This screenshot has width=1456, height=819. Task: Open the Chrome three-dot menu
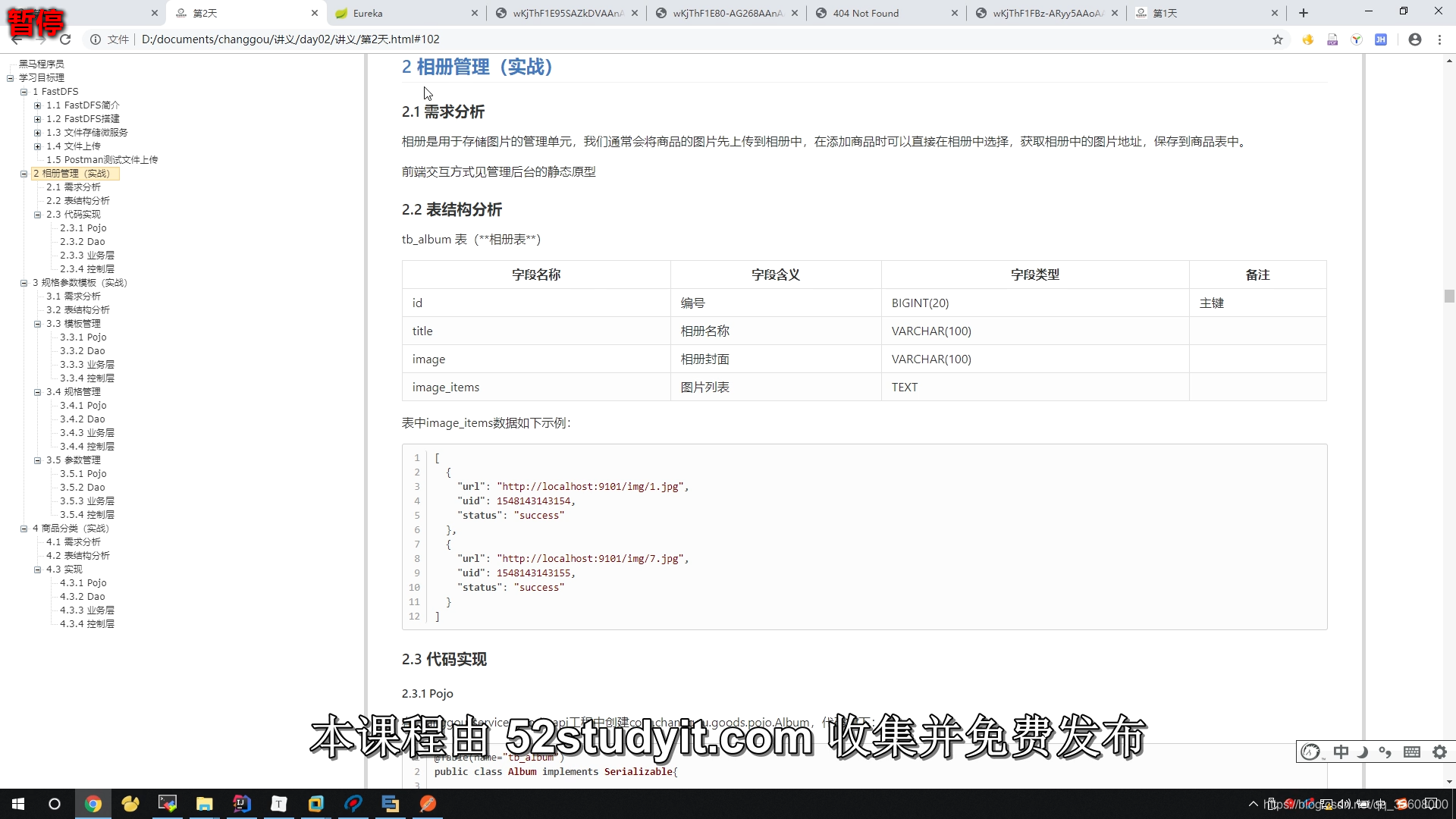click(x=1439, y=39)
